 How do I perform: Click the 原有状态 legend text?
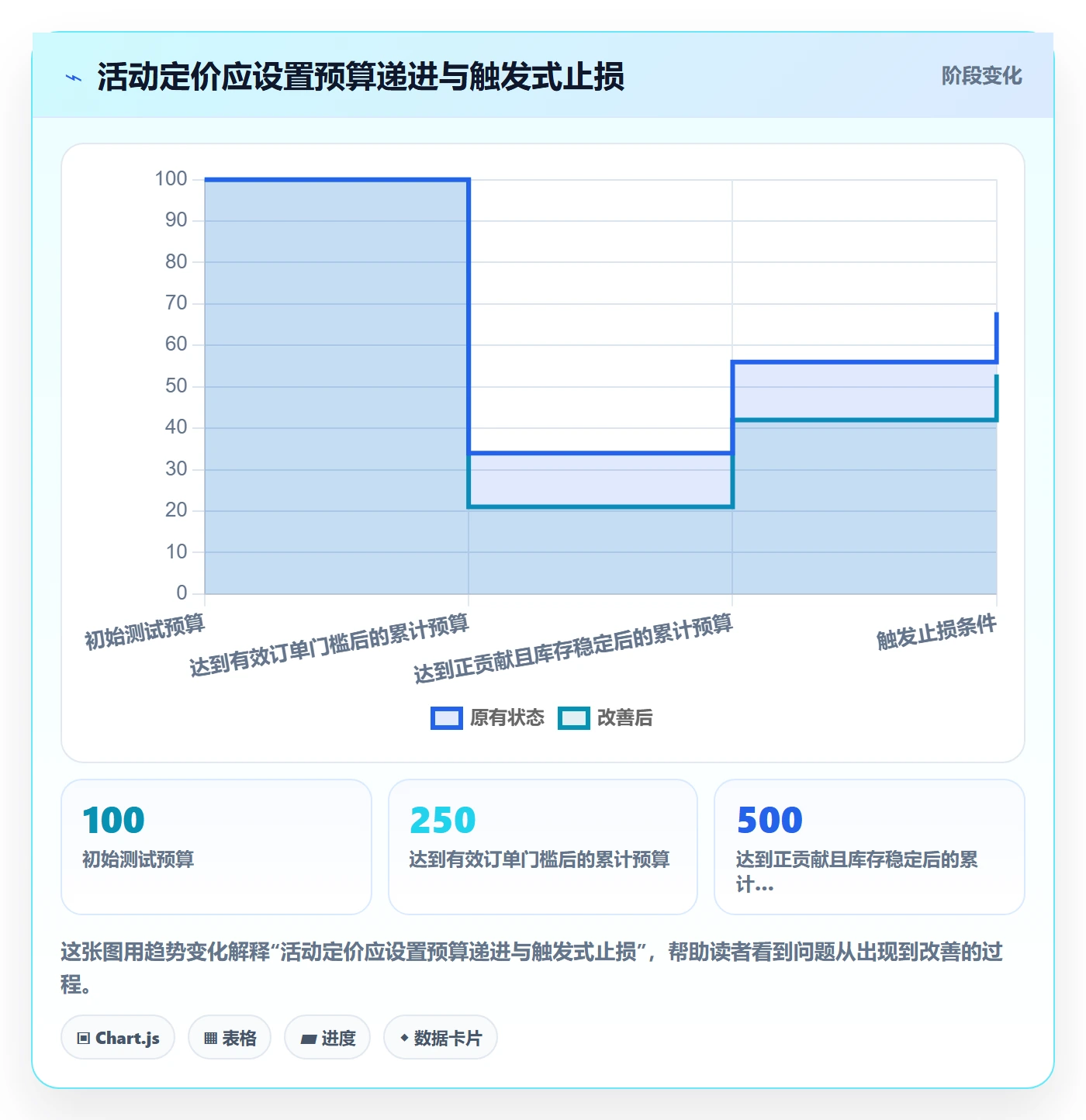pyautogui.click(x=507, y=718)
